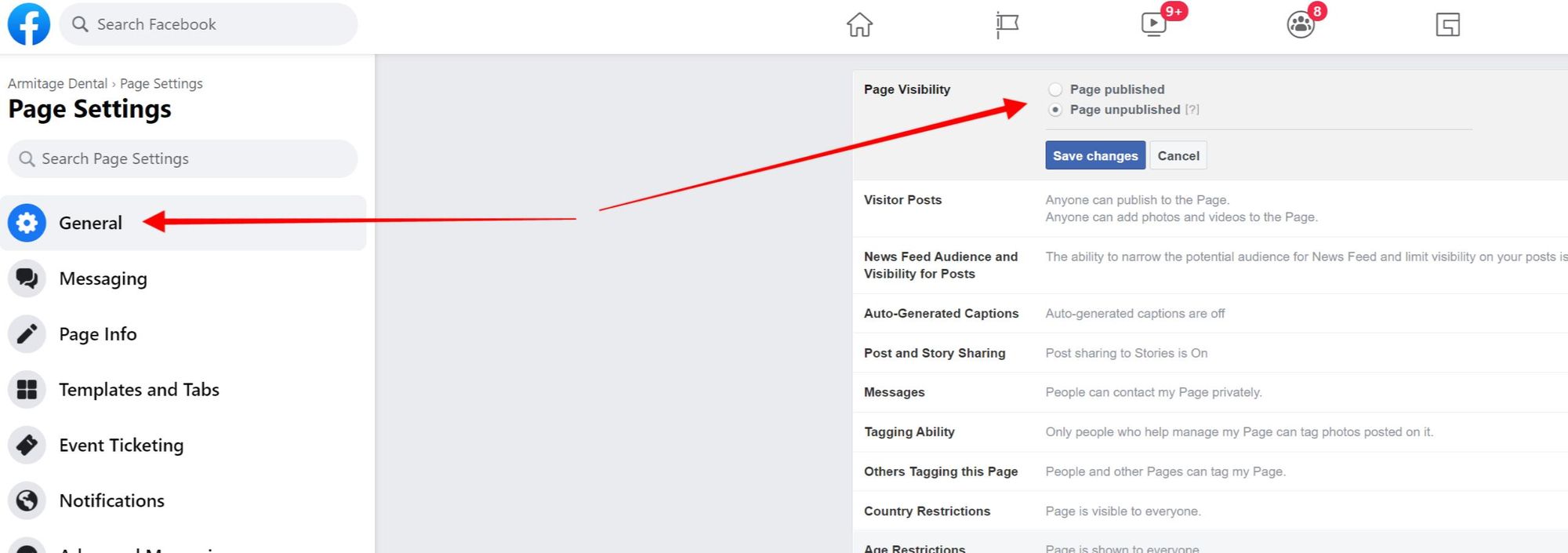This screenshot has height=553, width=1568.
Task: Open the Pages flag icon
Action: point(1007,25)
